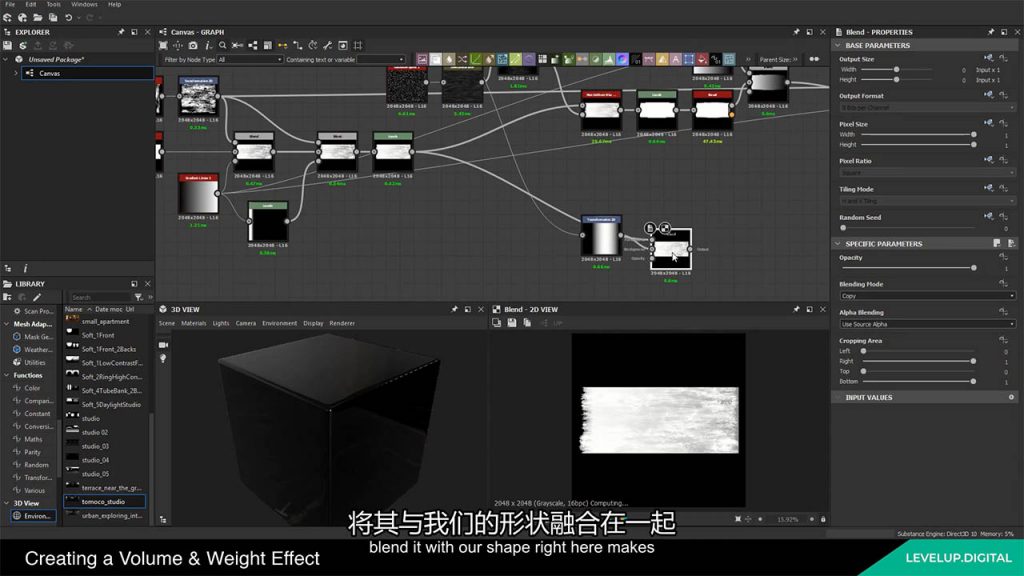1024x576 pixels.
Task: Toggle Tiling Mode inheritance icon
Action: click(x=988, y=189)
